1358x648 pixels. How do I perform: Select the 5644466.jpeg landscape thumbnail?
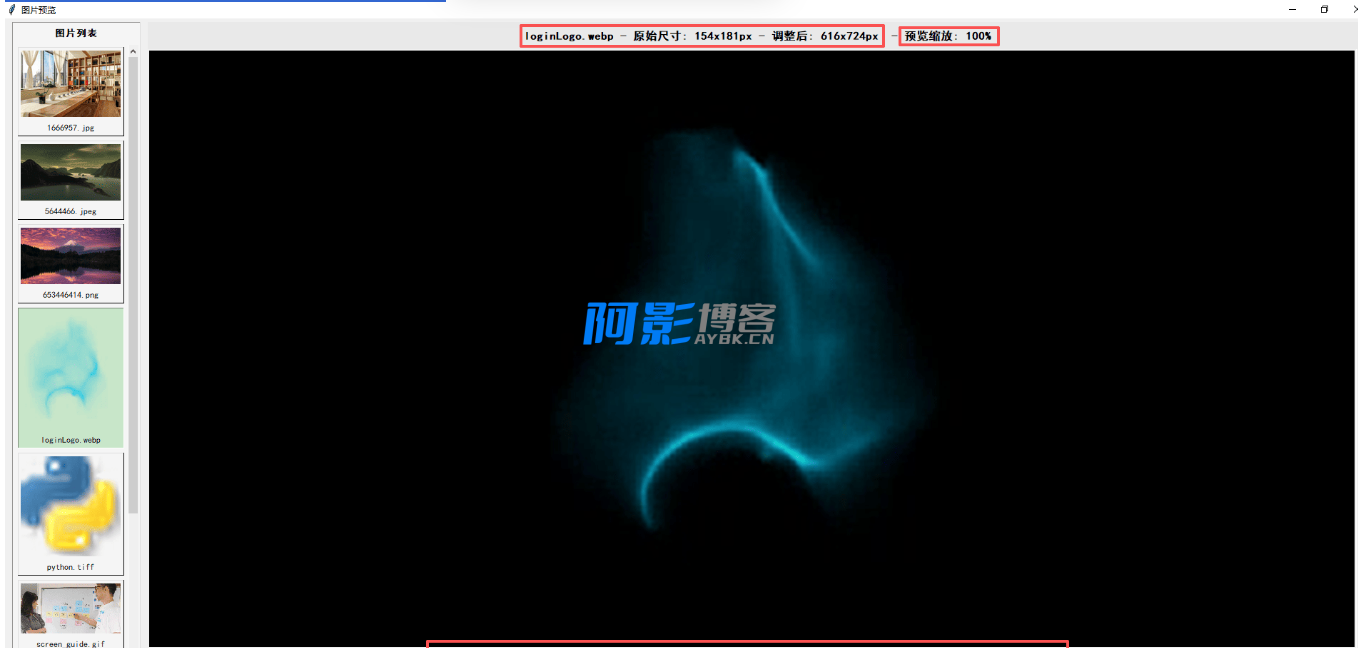[70, 172]
